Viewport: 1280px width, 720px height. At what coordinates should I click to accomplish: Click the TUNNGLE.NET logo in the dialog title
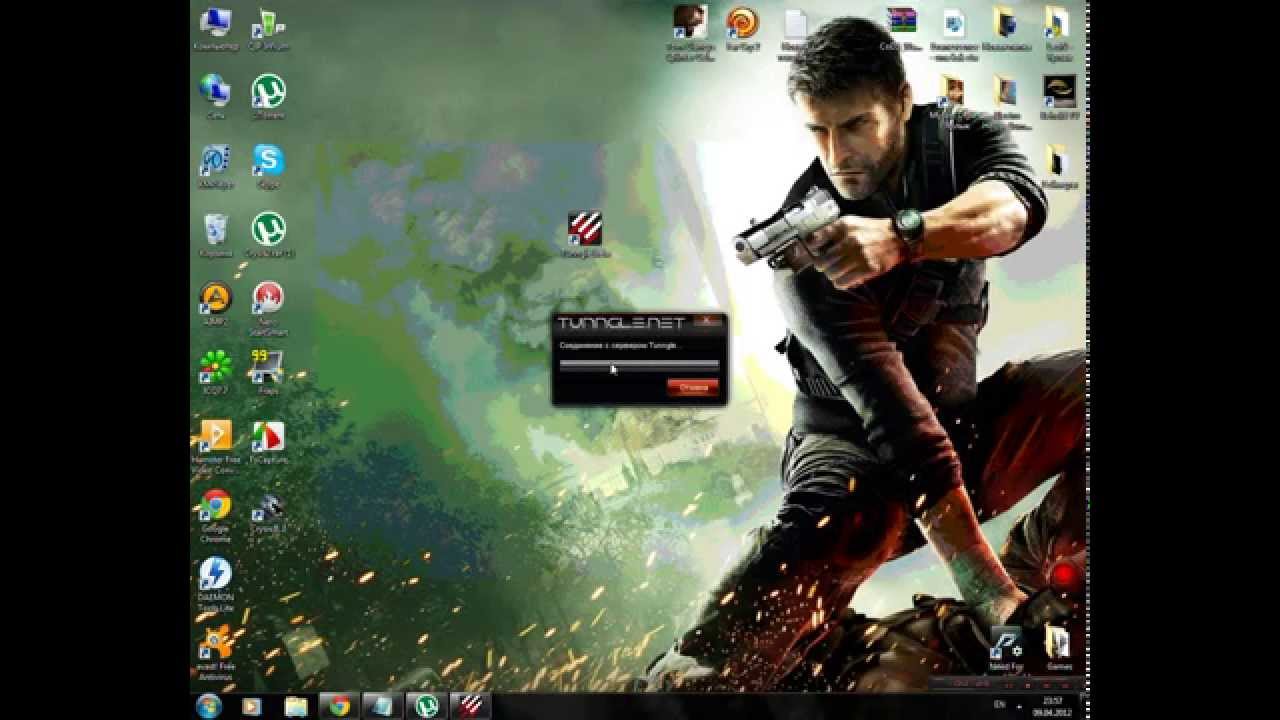pyautogui.click(x=621, y=323)
